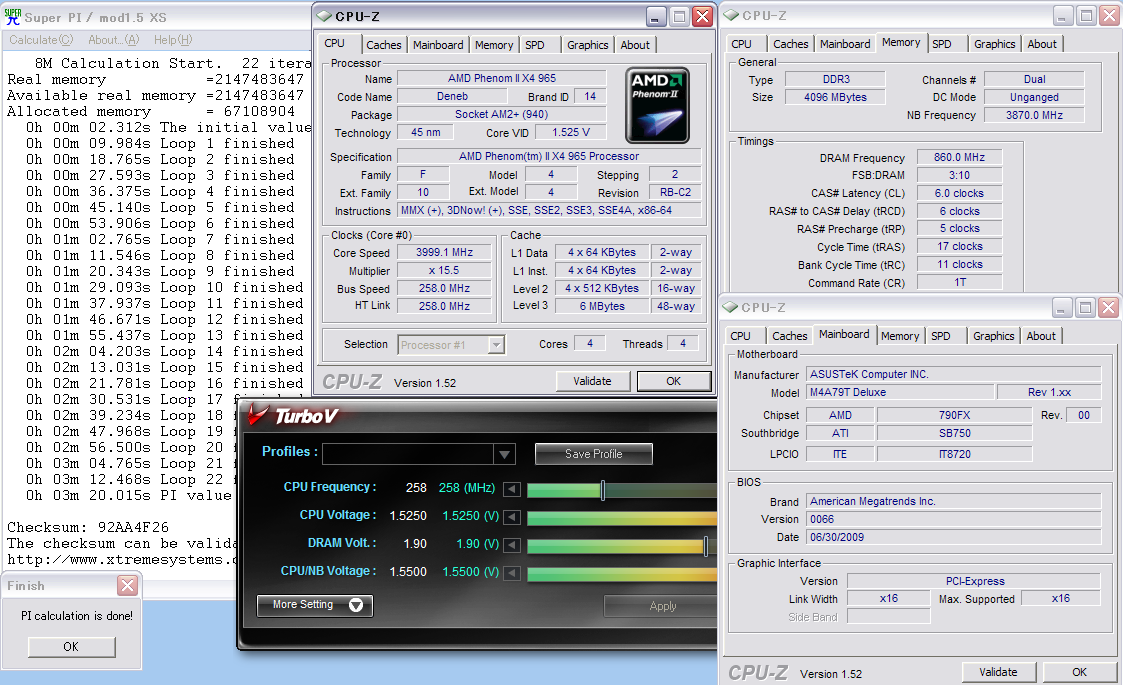This screenshot has width=1123, height=685.
Task: Switch to Caches tab in the processor CPU-Z window
Action: (384, 45)
